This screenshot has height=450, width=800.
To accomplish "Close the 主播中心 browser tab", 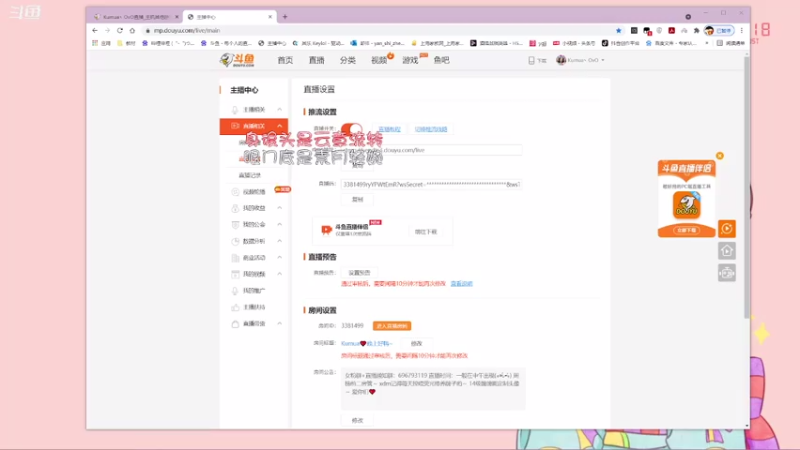I will pos(270,17).
